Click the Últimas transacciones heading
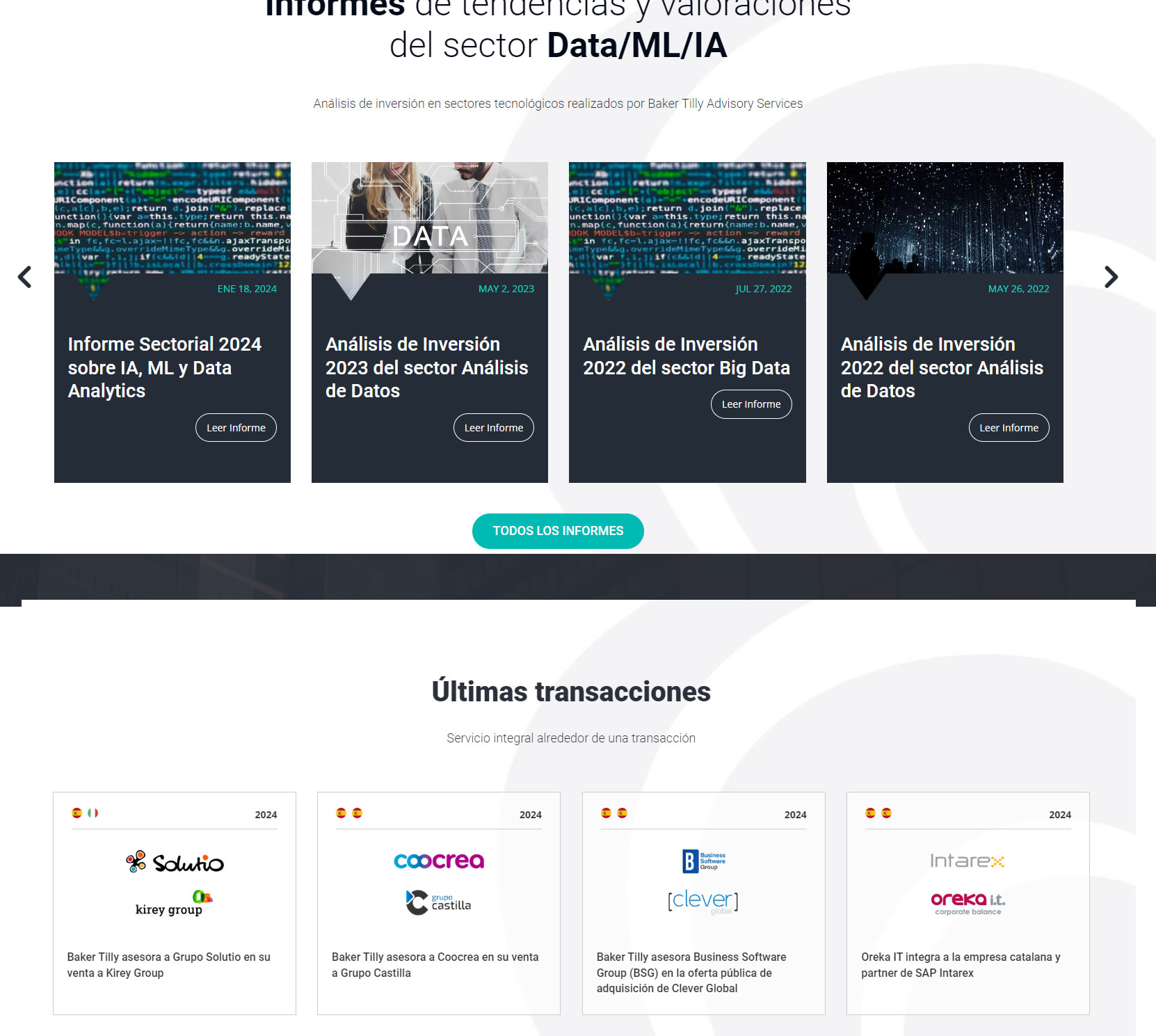Viewport: 1156px width, 1036px height. point(571,692)
